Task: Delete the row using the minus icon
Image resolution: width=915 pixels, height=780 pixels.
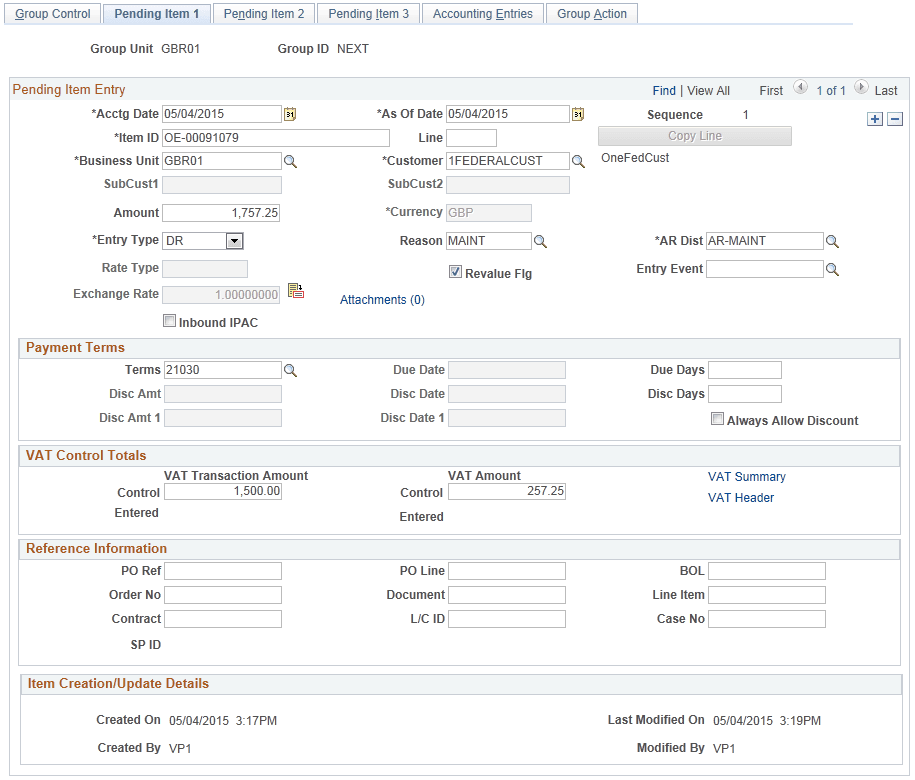Action: pyautogui.click(x=894, y=118)
